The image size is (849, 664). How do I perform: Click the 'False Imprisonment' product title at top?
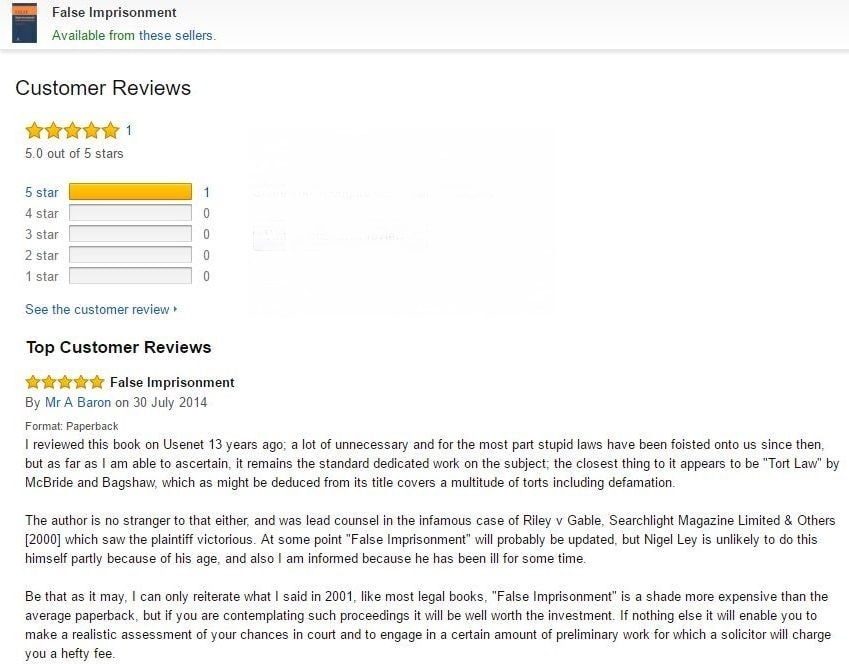[114, 12]
